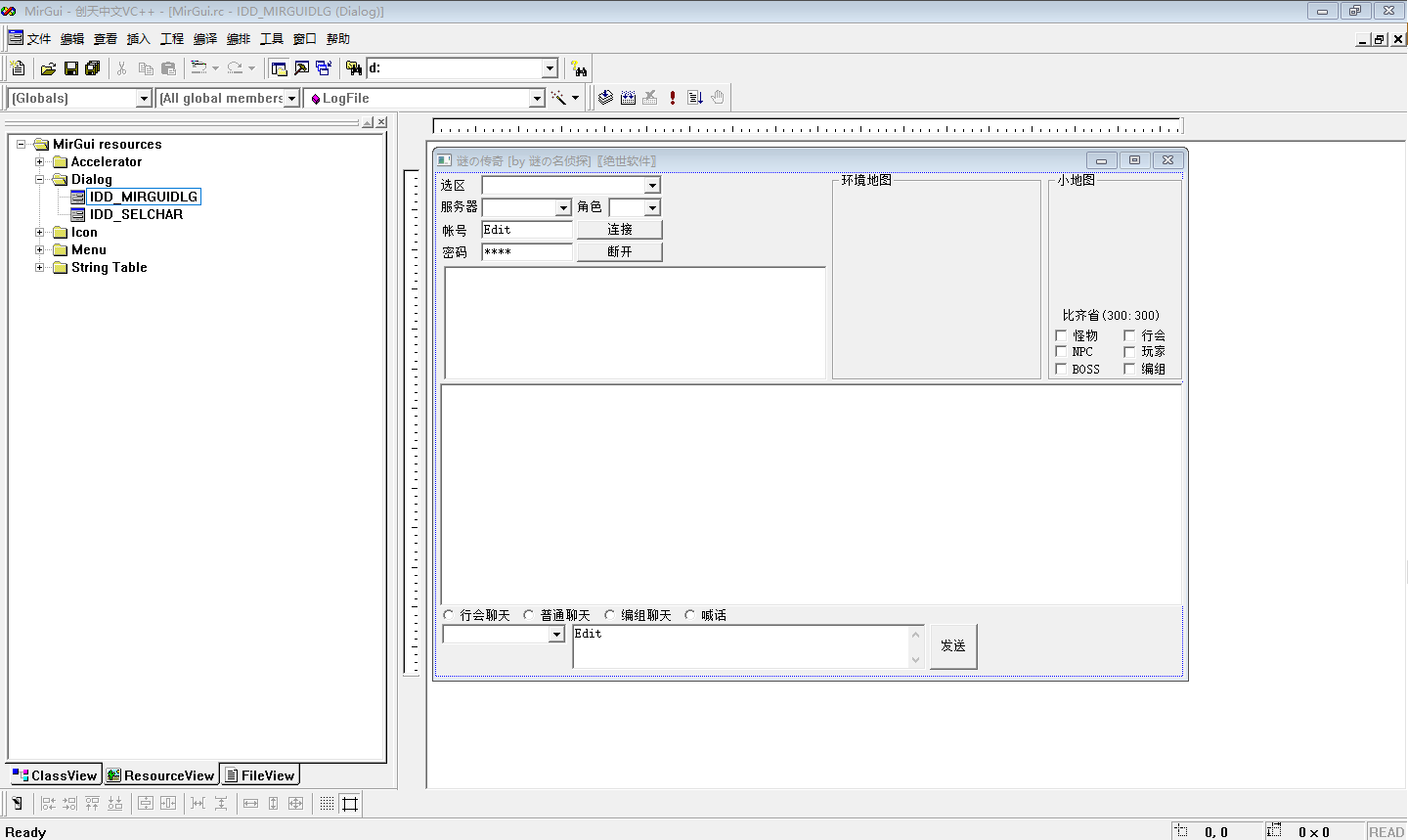Open the LogFile function dropdown

536,98
